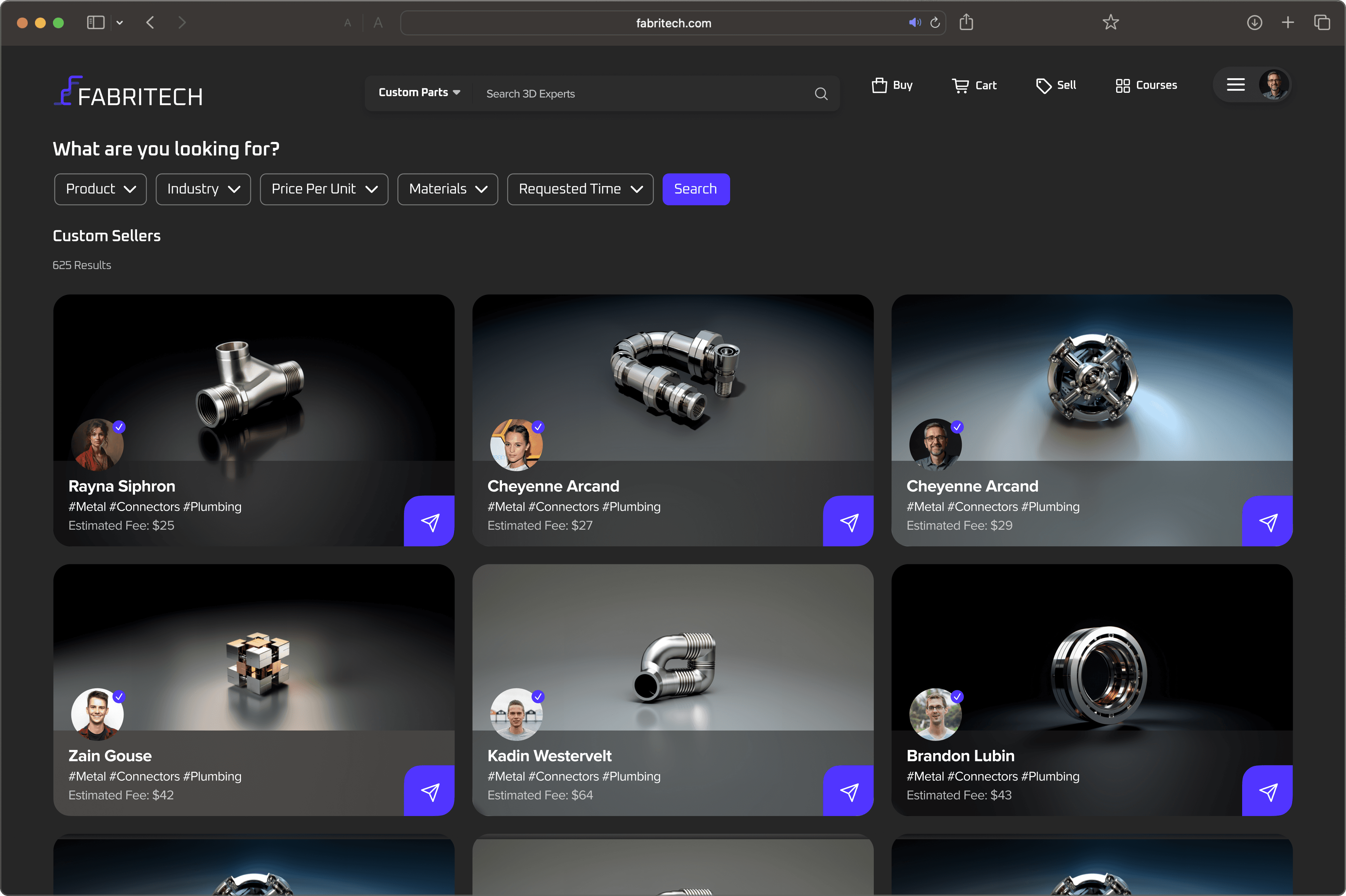Open the Materials filter dropdown
The height and width of the screenshot is (896, 1346).
(x=447, y=189)
